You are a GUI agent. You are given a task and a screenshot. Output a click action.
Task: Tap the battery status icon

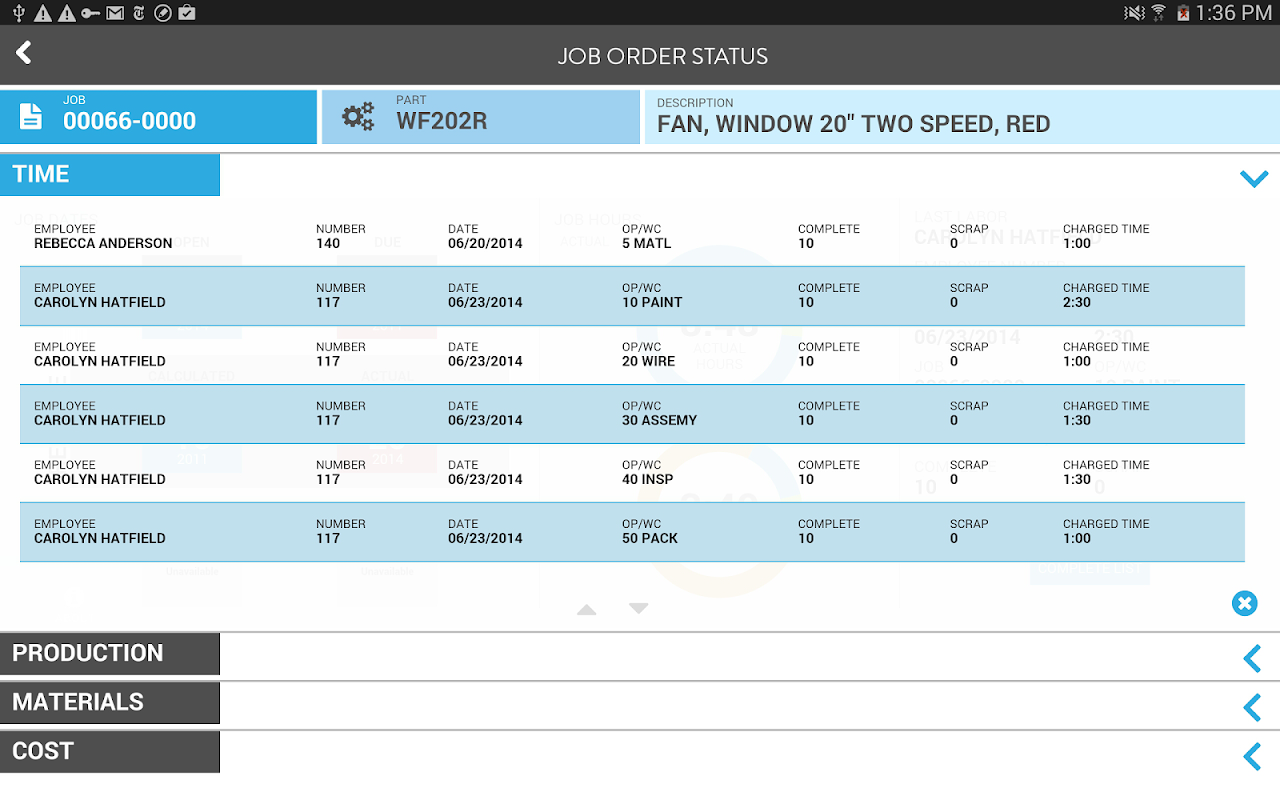[x=1184, y=13]
